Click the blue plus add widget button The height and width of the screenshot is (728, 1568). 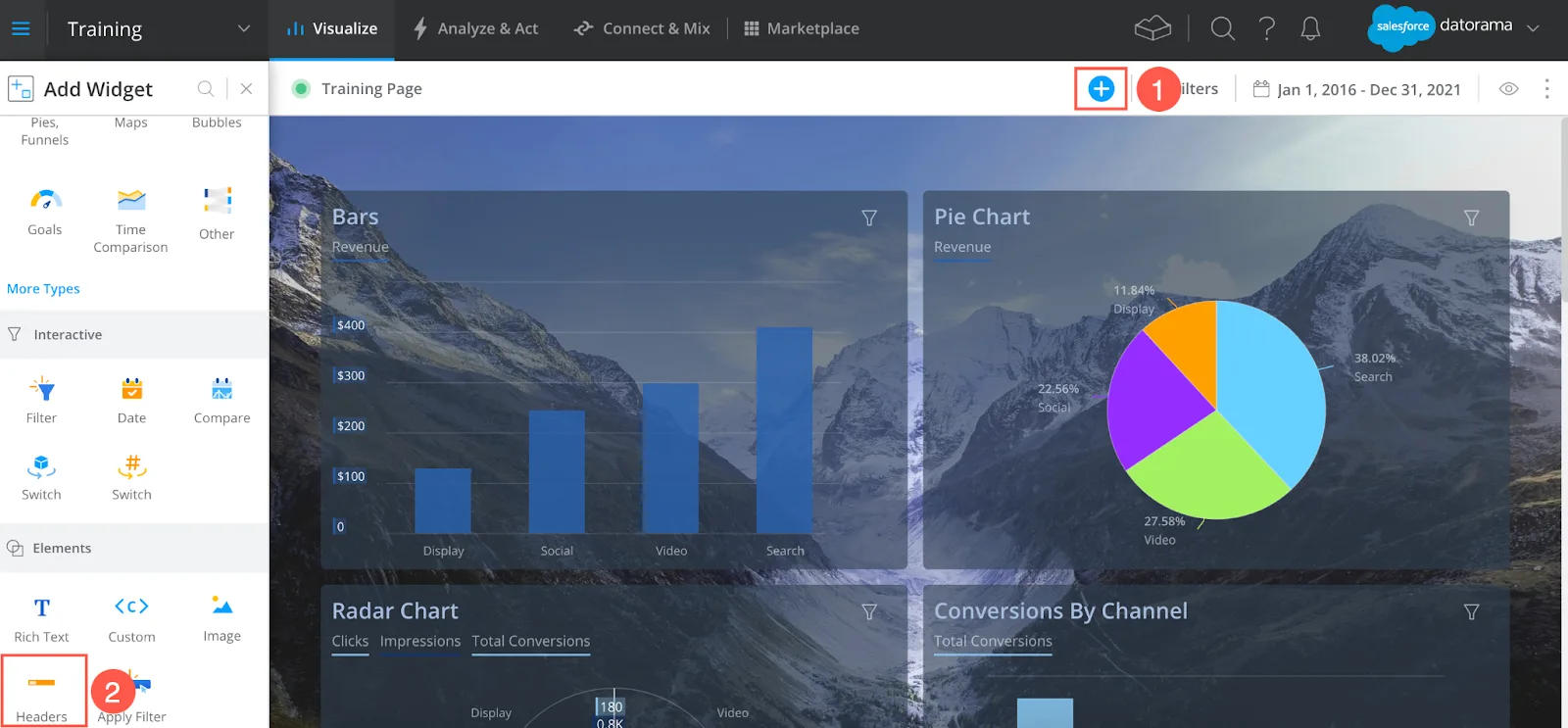tap(1102, 89)
